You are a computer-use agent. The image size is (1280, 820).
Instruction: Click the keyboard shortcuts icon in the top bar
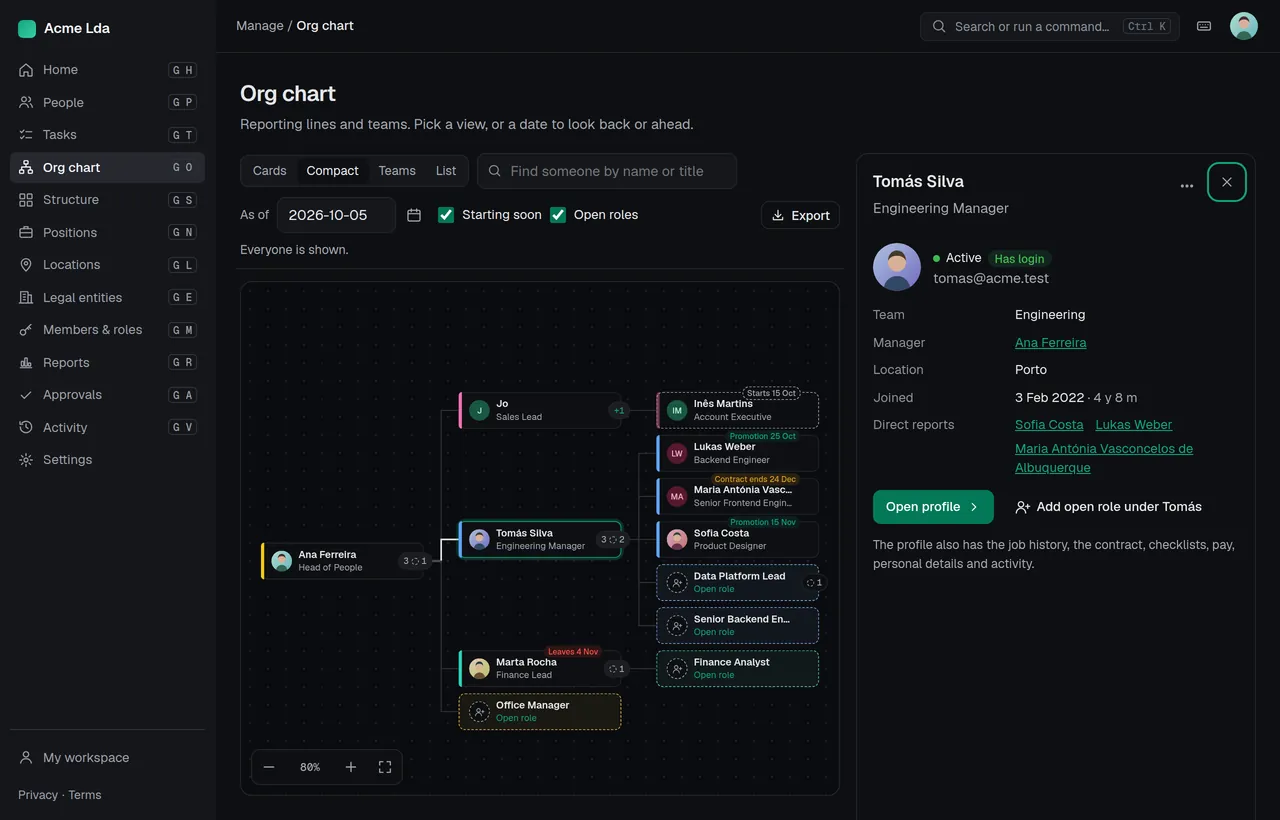tap(1204, 26)
